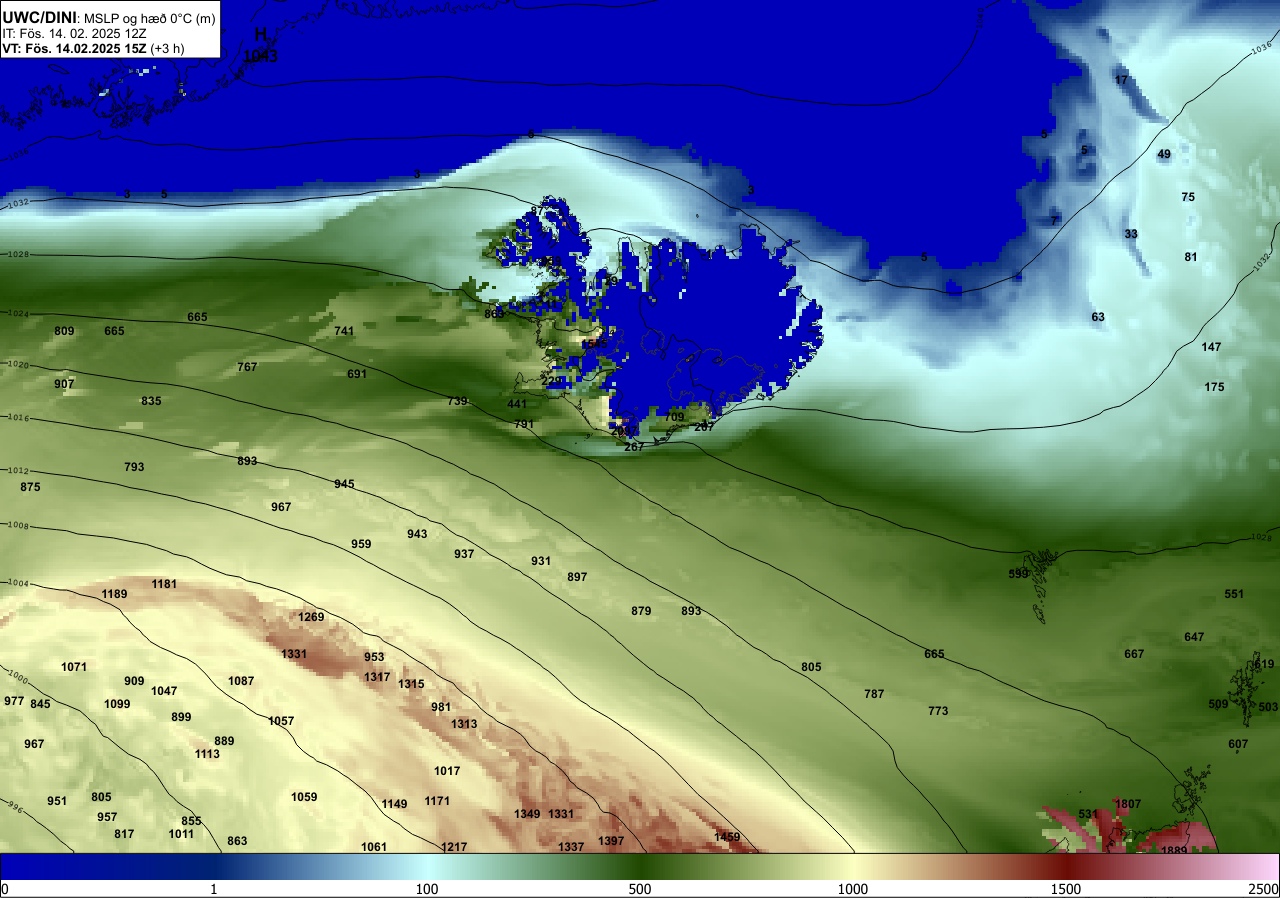The image size is (1280, 898).
Task: Click the 647 height value
Action: click(x=1194, y=637)
